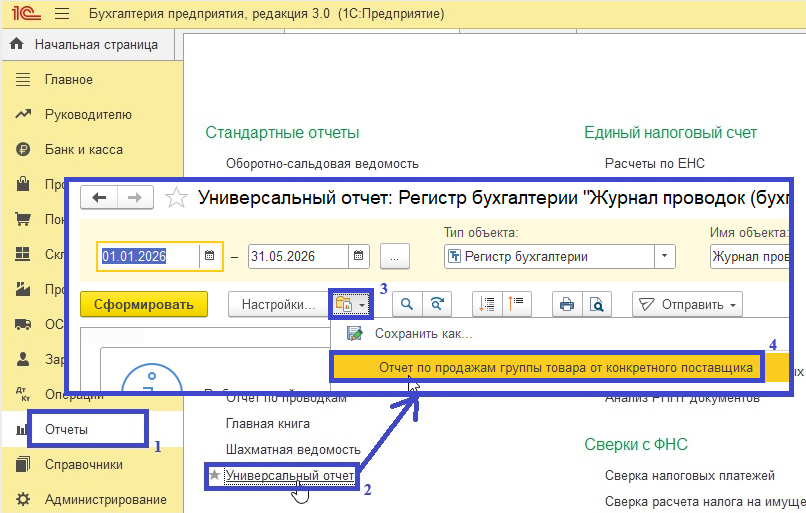Screen dimensions: 806x513
Task: Open calendar picker for start date 01.01.2026
Action: [209, 256]
